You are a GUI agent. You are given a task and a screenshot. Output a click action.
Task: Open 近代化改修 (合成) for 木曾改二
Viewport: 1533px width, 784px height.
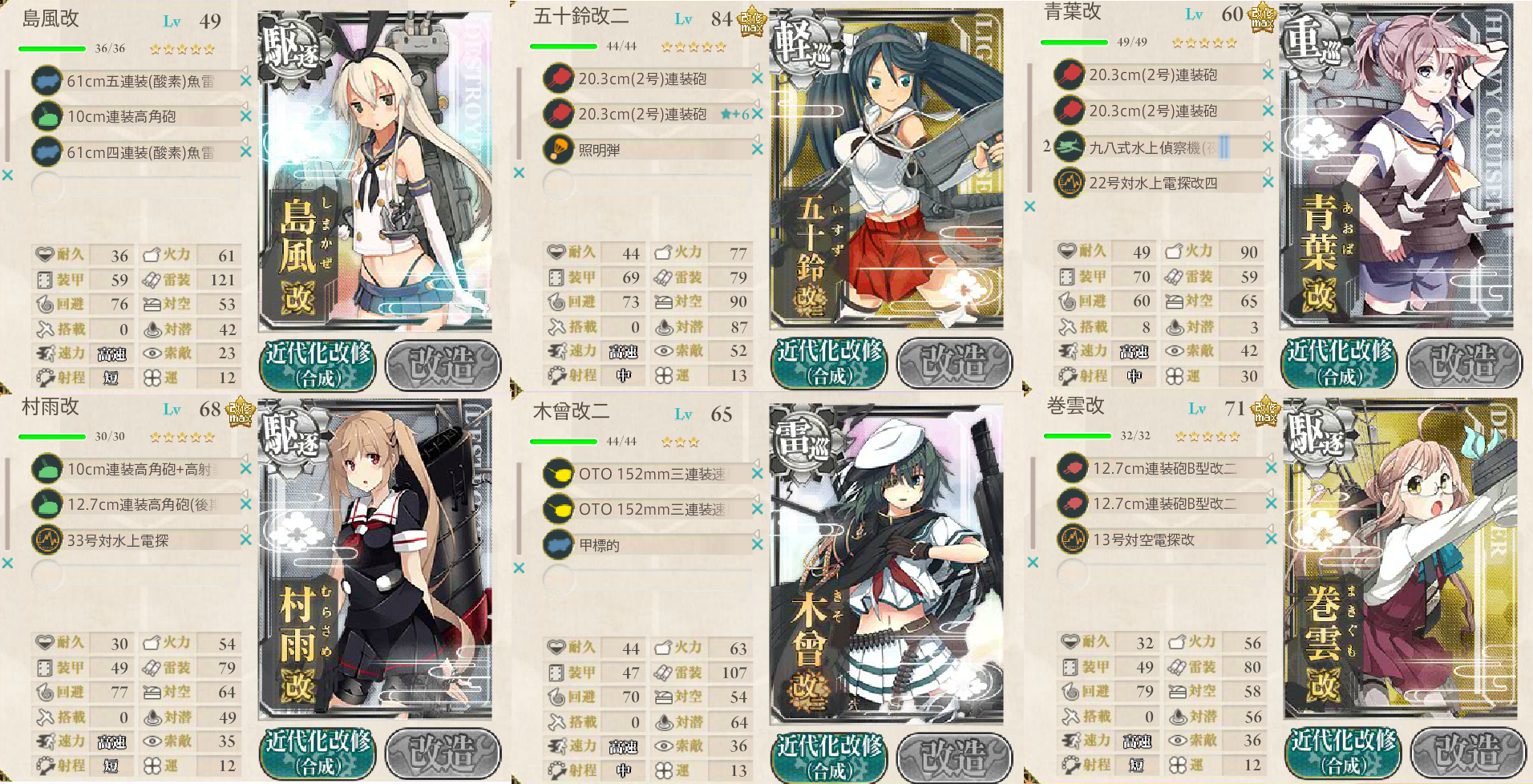point(830,756)
